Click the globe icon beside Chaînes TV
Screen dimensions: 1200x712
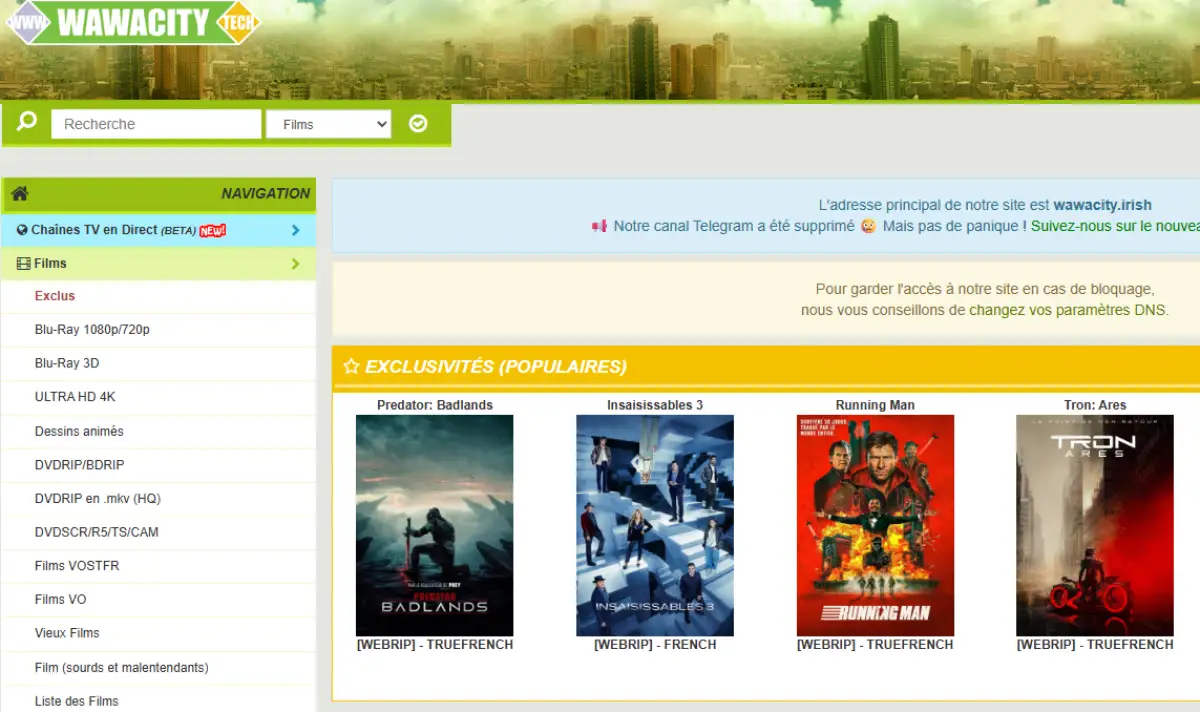22,230
